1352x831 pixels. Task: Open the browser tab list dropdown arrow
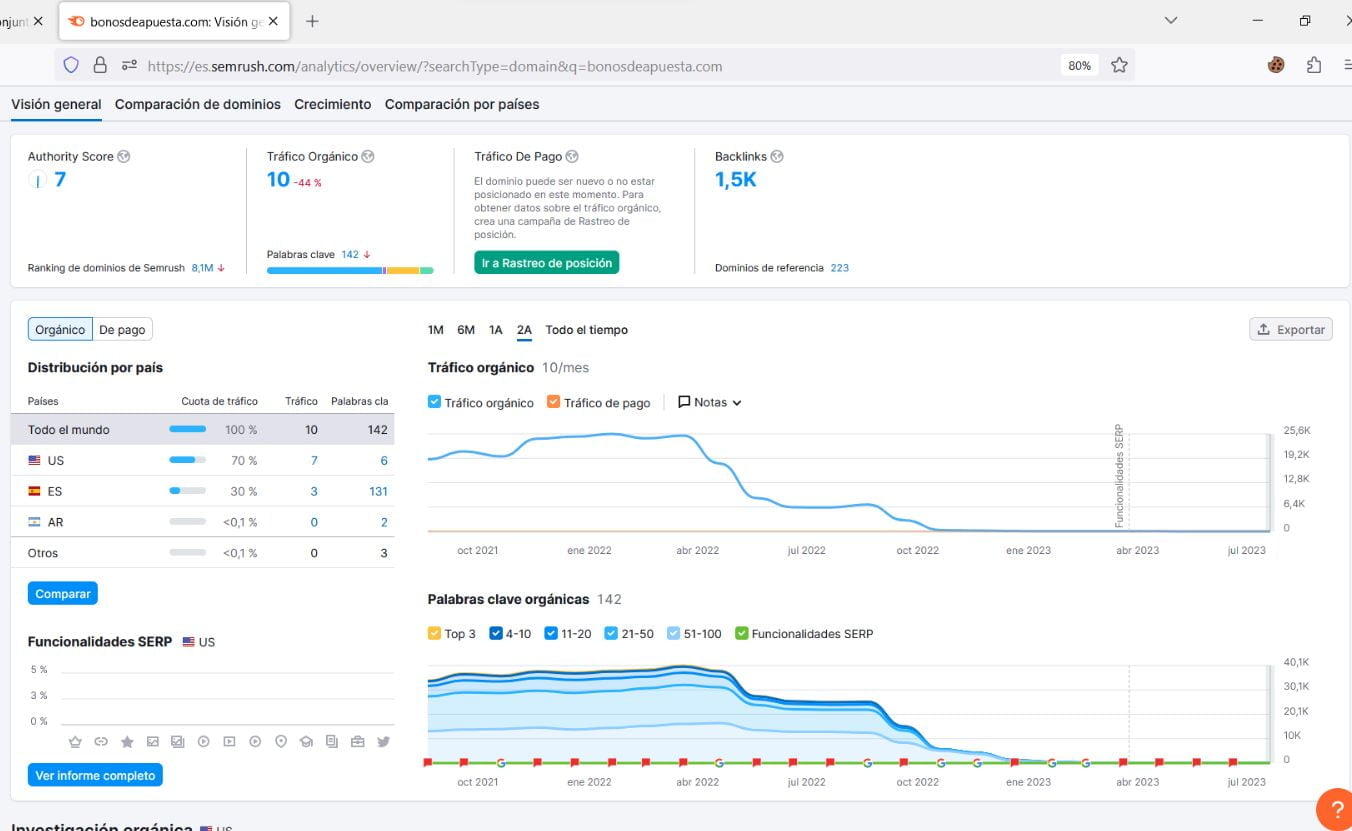1171,20
